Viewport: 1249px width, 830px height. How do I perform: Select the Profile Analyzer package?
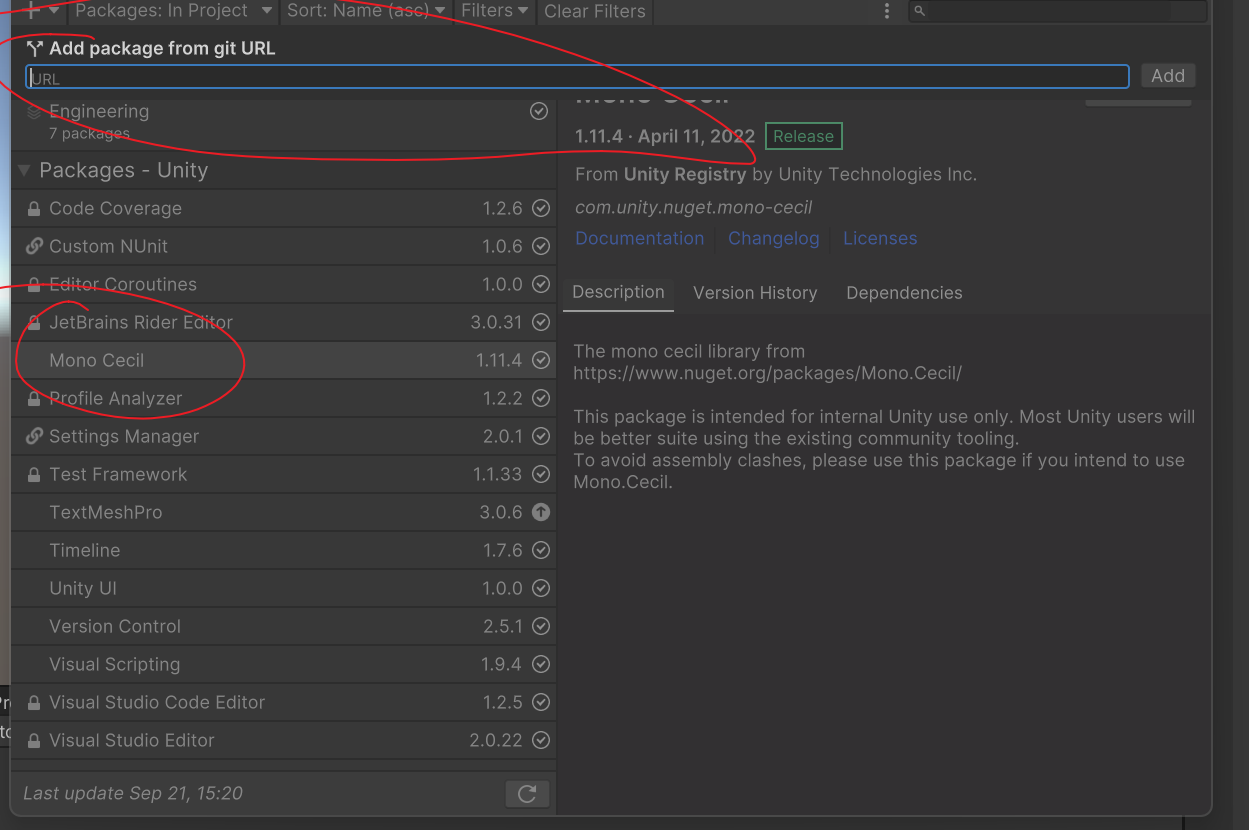284,399
